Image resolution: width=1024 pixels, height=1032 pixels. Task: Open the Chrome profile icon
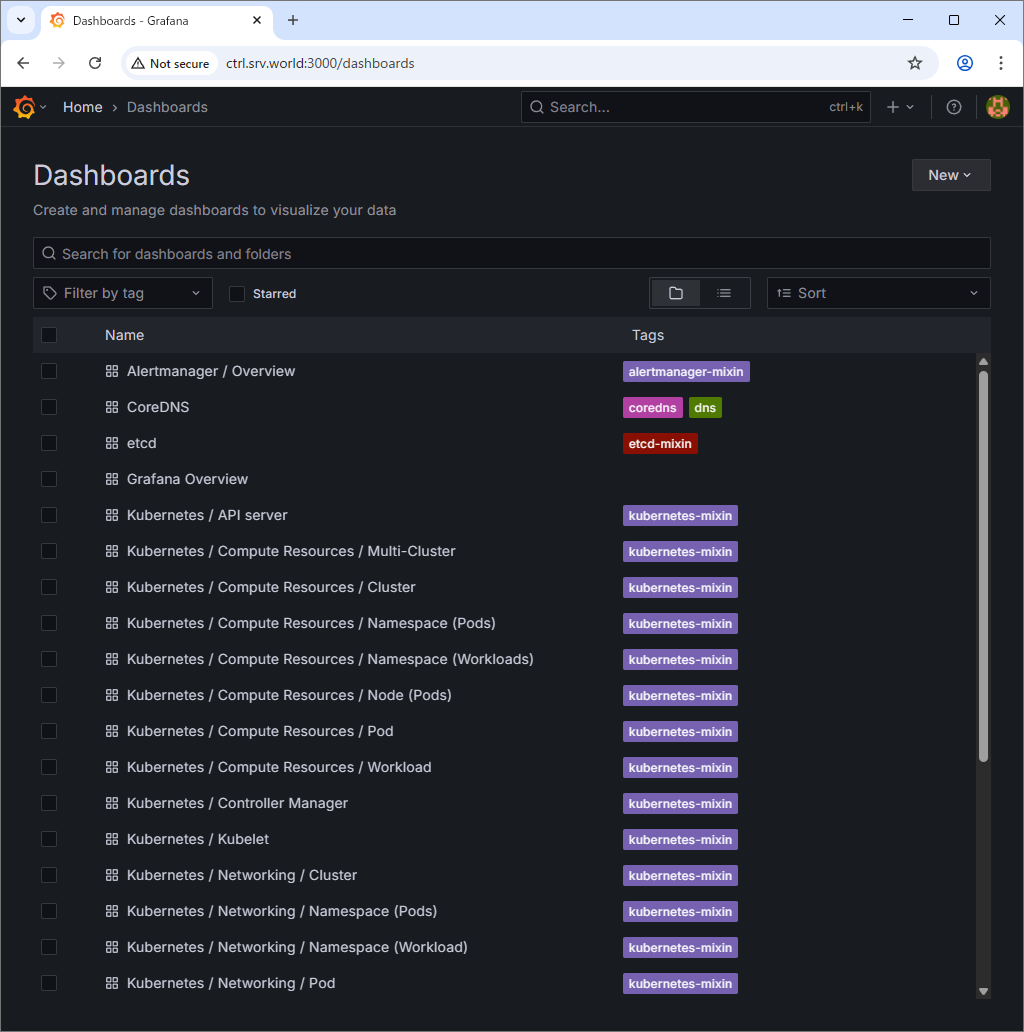(x=964, y=63)
